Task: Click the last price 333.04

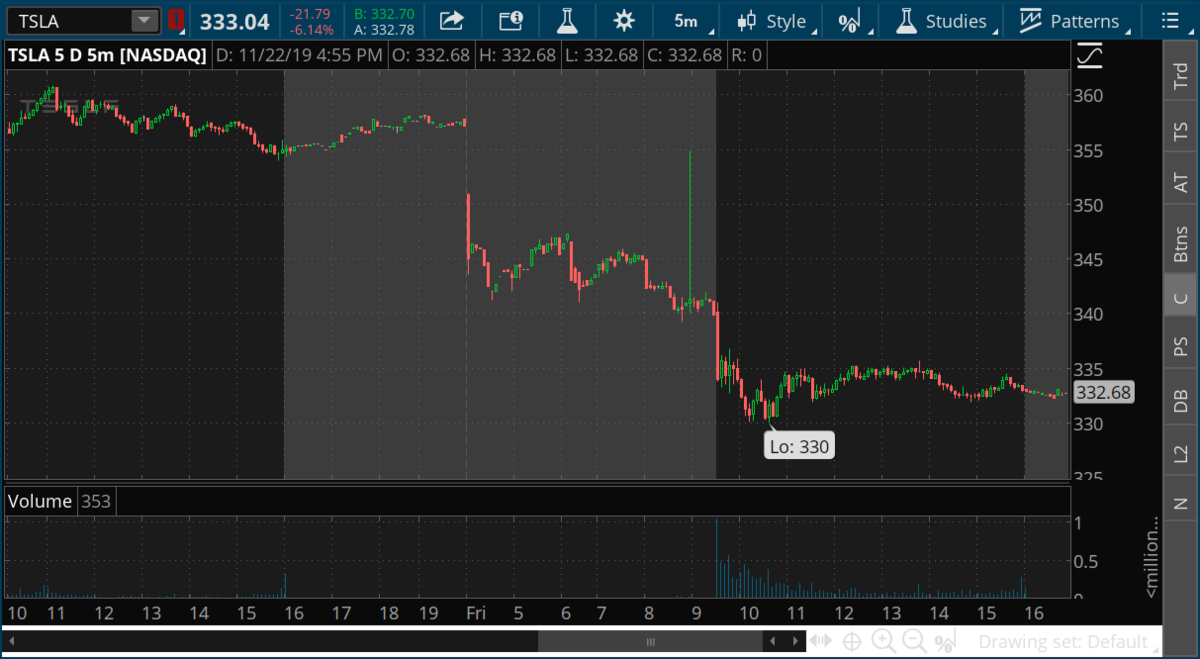Action: [x=235, y=21]
